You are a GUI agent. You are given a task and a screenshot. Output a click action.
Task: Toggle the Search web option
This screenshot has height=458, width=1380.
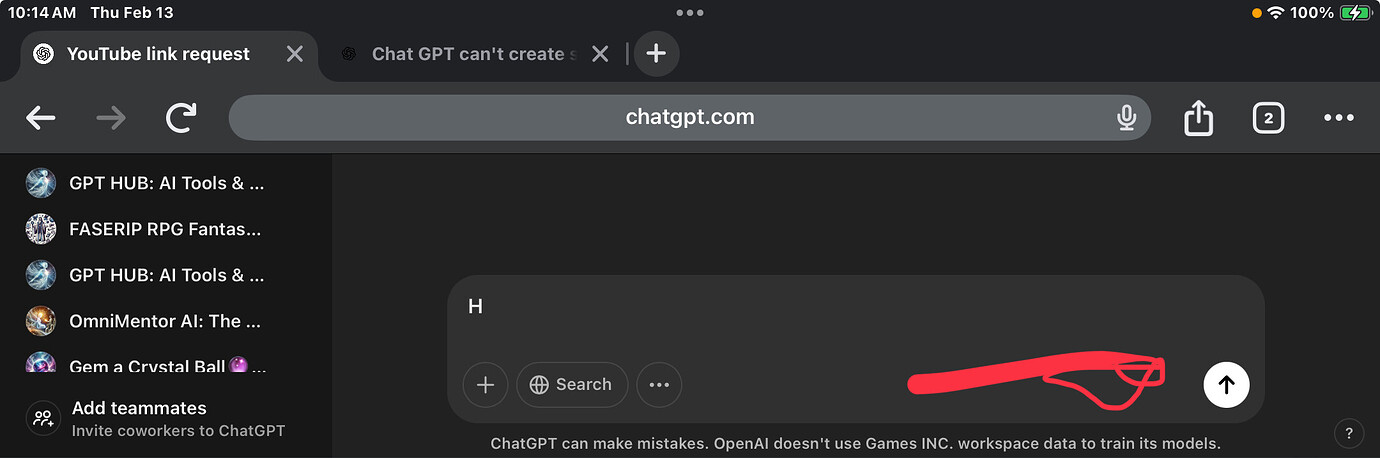click(571, 385)
